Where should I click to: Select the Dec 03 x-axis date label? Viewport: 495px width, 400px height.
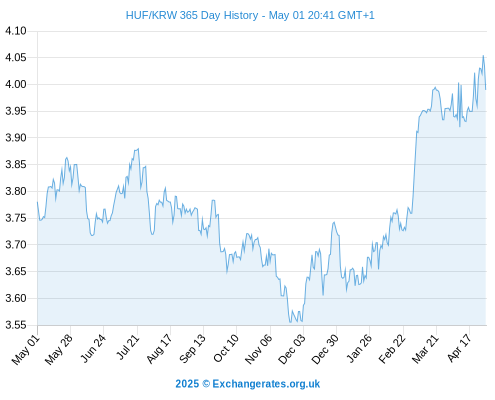[x=291, y=349]
